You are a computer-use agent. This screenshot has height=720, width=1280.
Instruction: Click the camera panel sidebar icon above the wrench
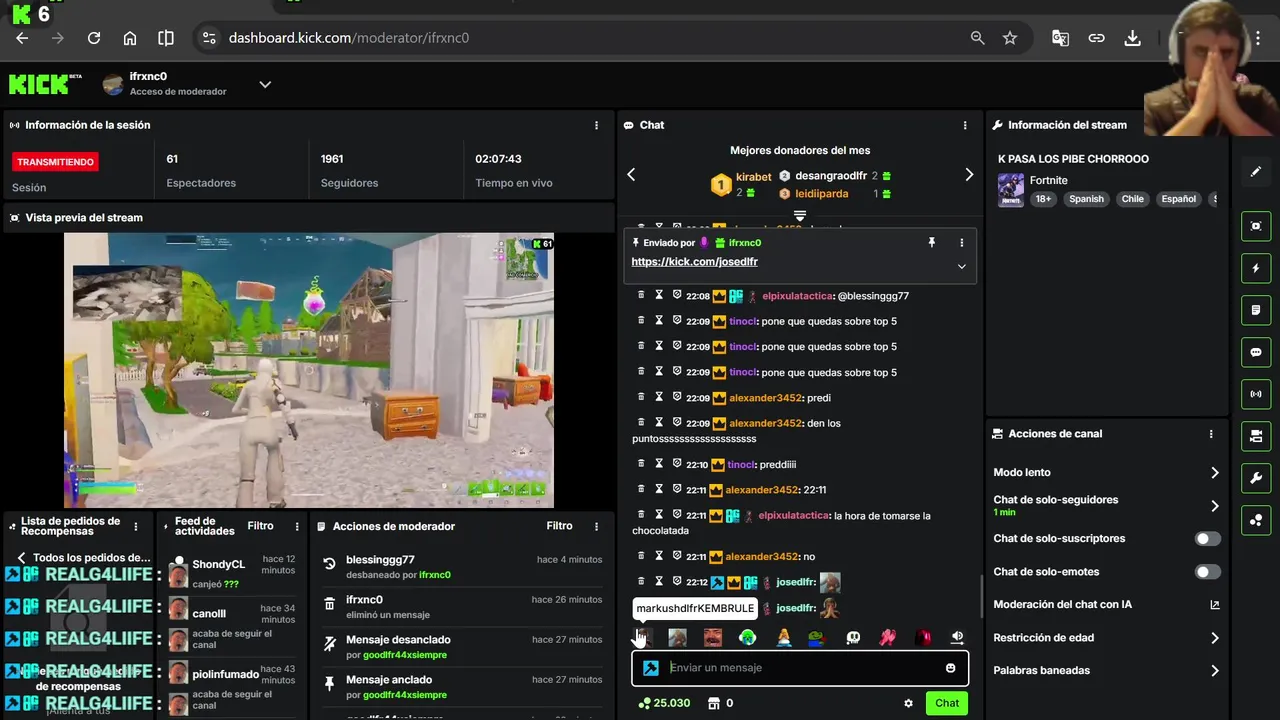click(x=1256, y=436)
